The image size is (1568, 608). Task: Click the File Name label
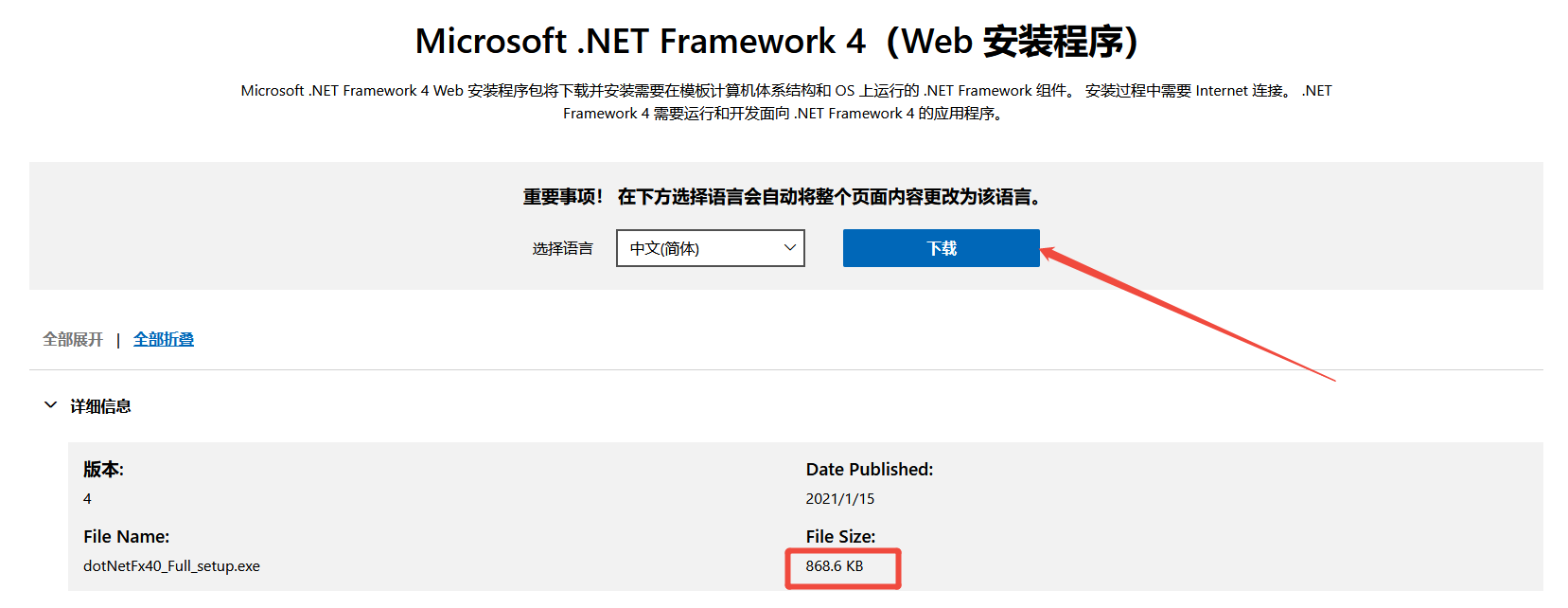(x=126, y=536)
